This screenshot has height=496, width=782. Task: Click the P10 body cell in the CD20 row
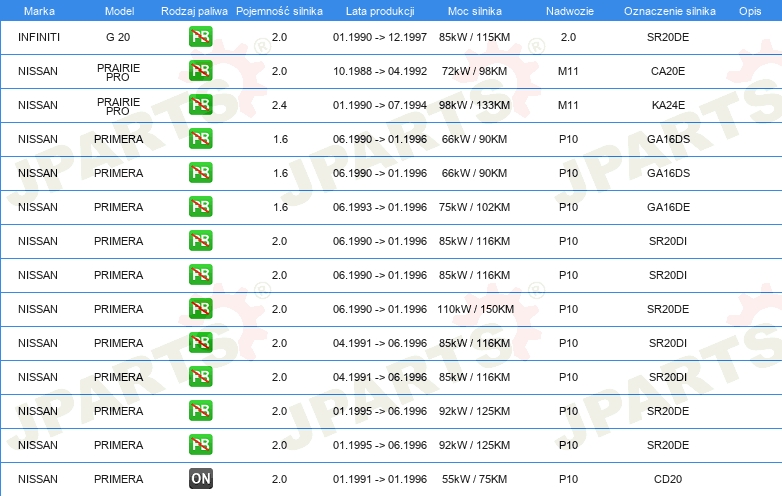click(568, 479)
